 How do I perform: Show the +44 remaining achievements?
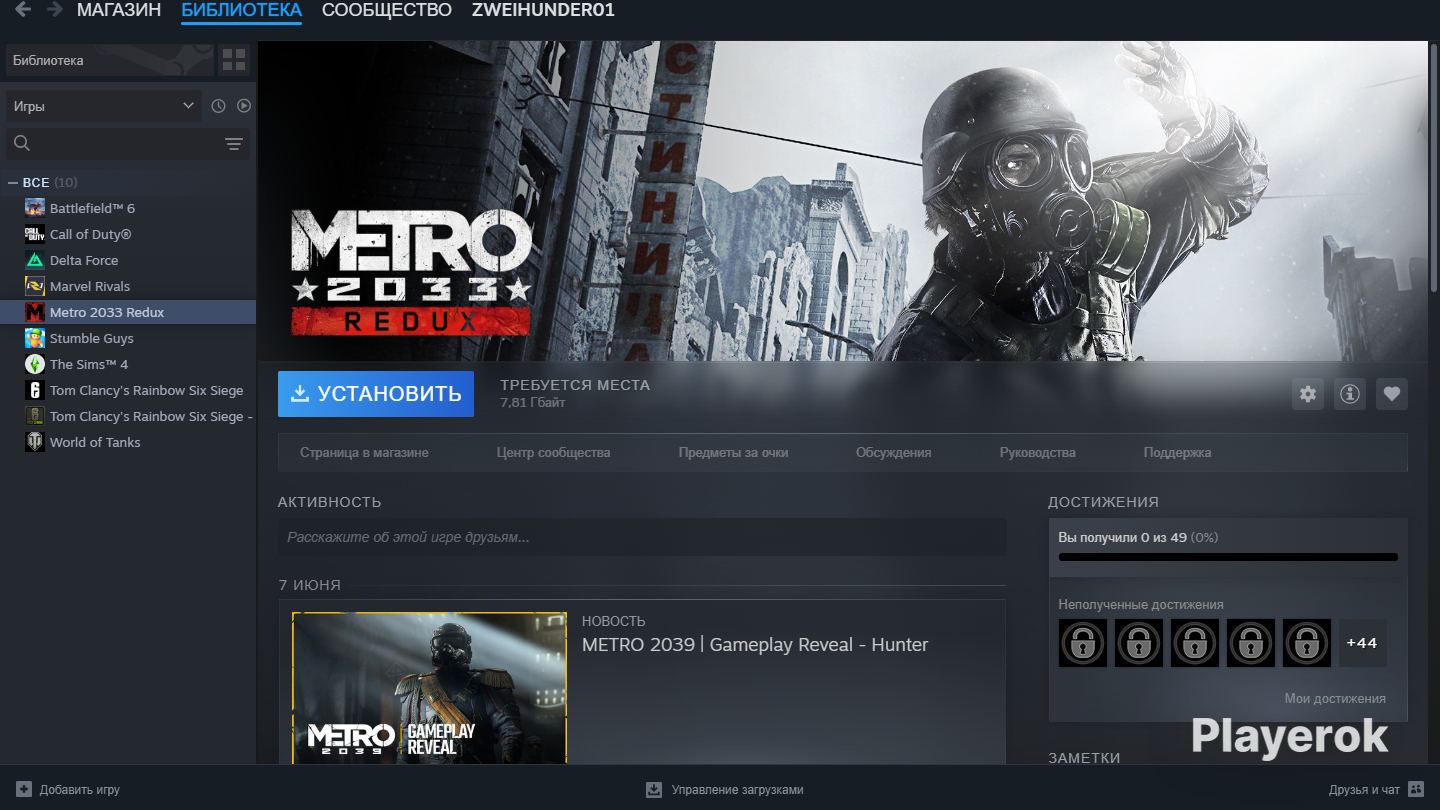tap(1362, 643)
